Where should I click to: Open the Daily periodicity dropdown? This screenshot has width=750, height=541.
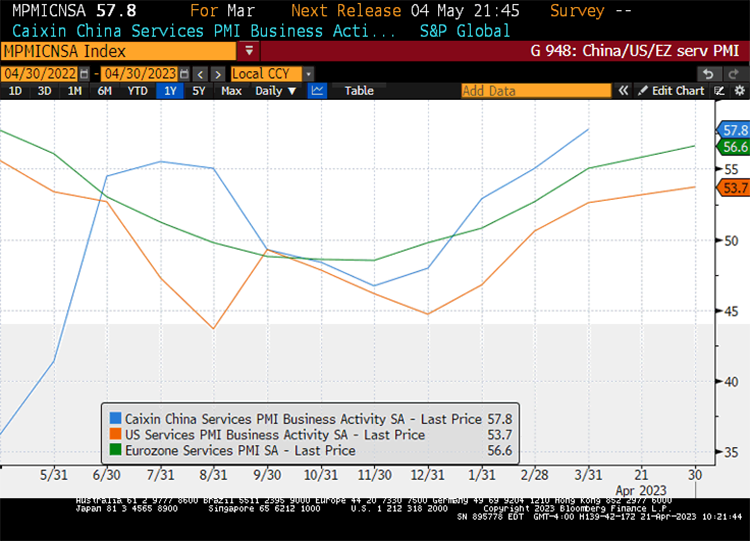(276, 91)
